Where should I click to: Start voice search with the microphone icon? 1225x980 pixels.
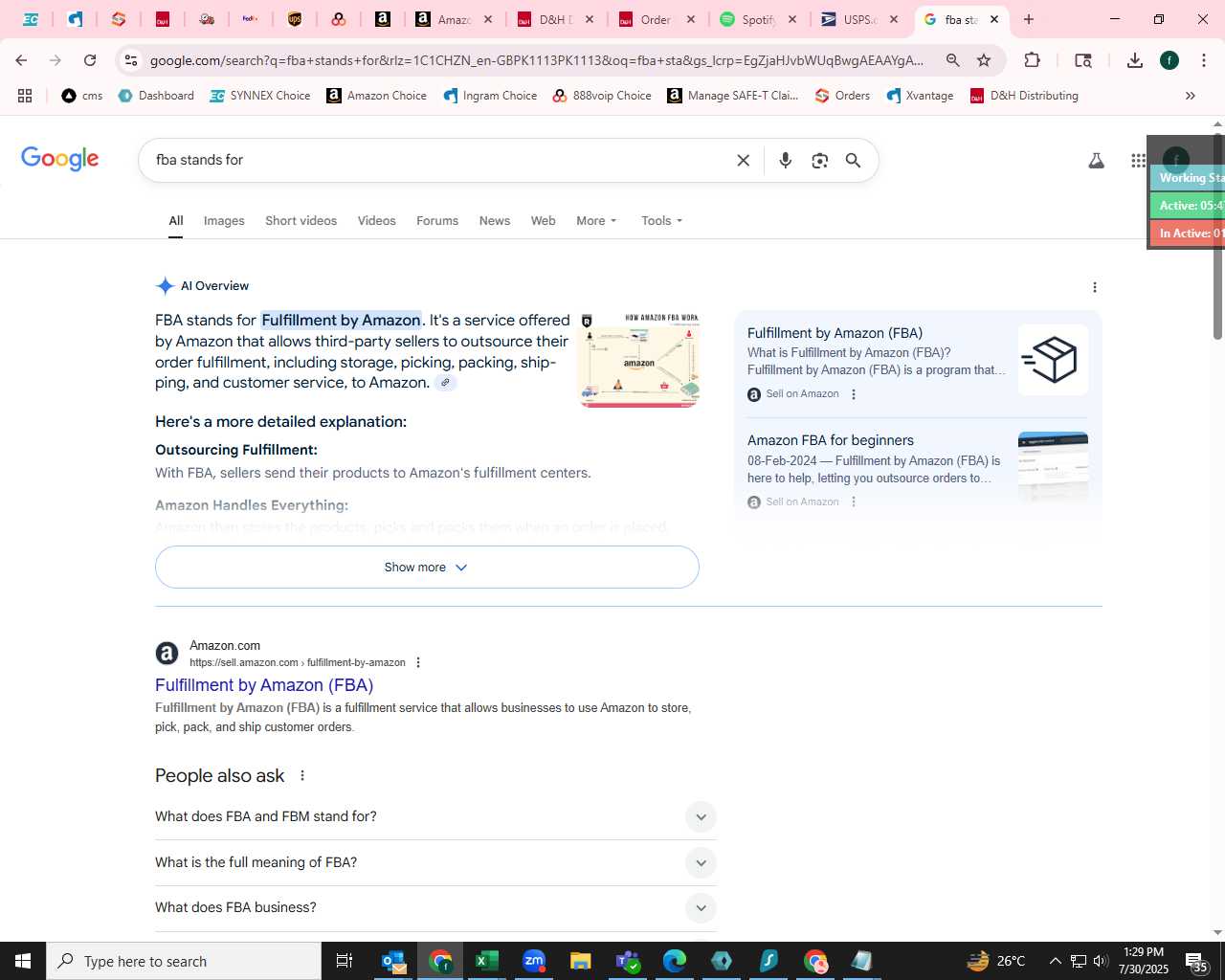tap(785, 161)
